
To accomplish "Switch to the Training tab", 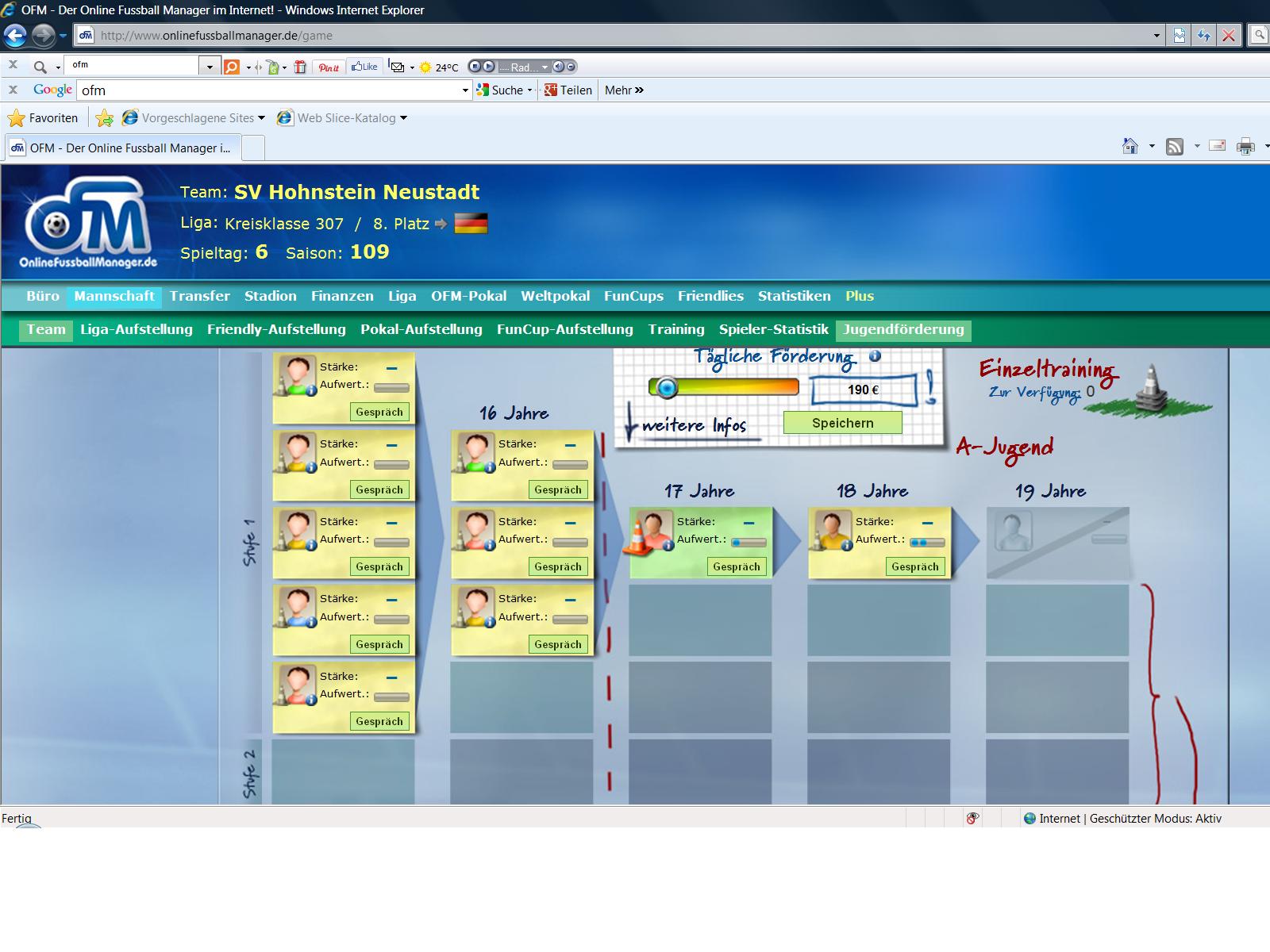I will 675,329.
